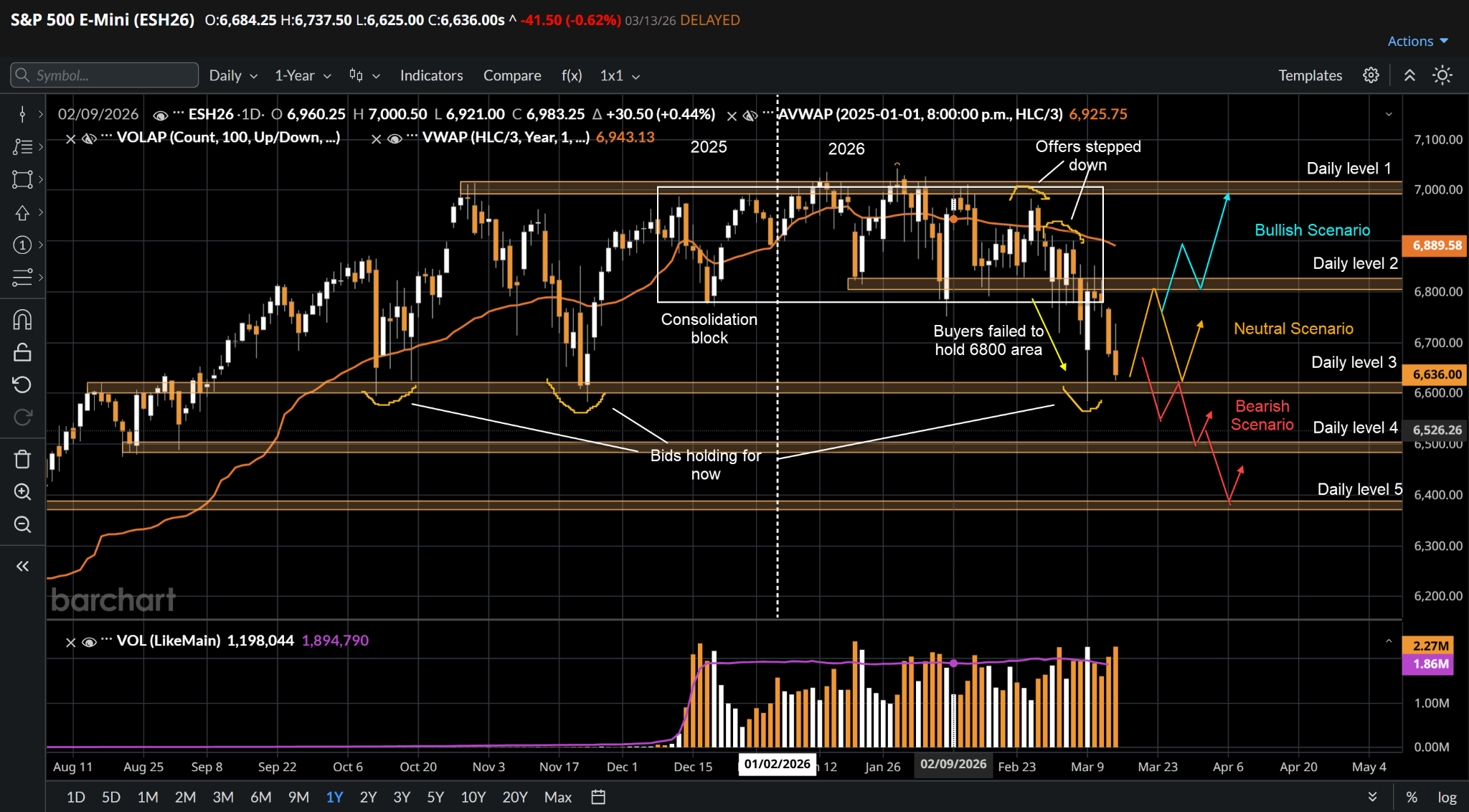Hide the VOLAP indicator eye icon
This screenshot has height=812, width=1469.
coord(89,138)
